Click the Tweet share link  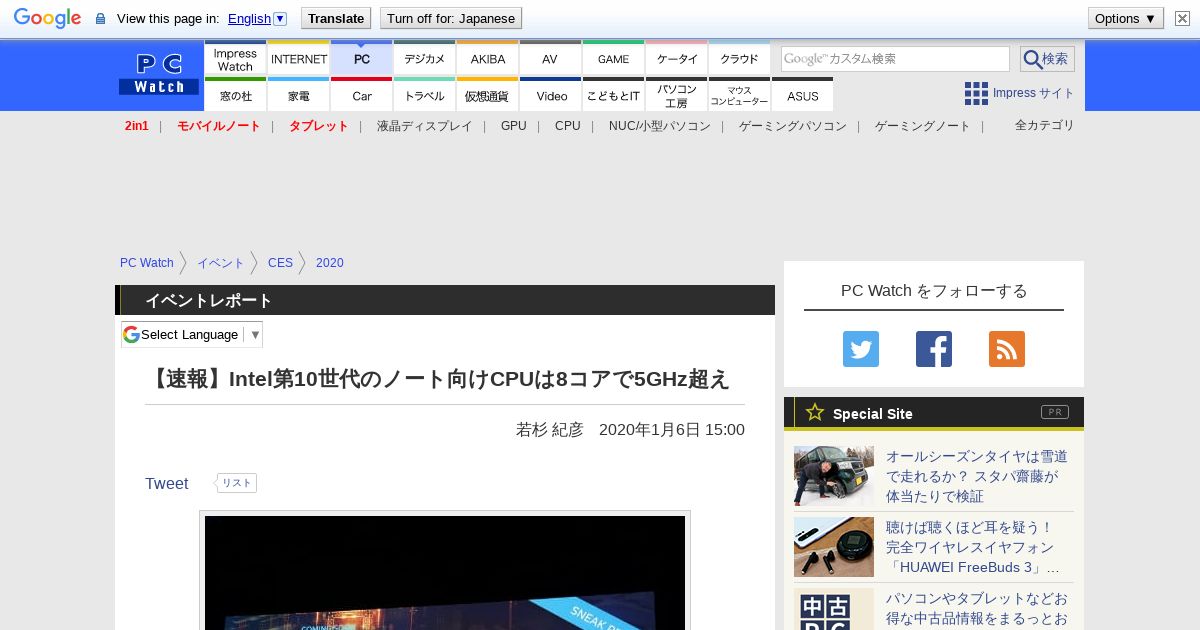[166, 484]
